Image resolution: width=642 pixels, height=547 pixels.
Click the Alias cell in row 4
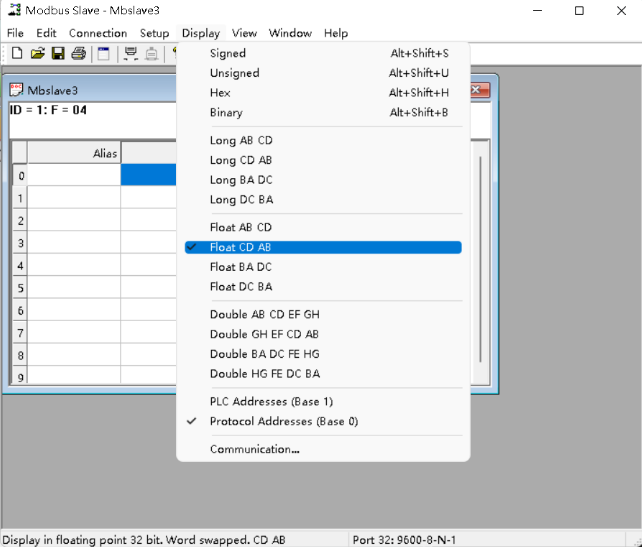pos(74,266)
